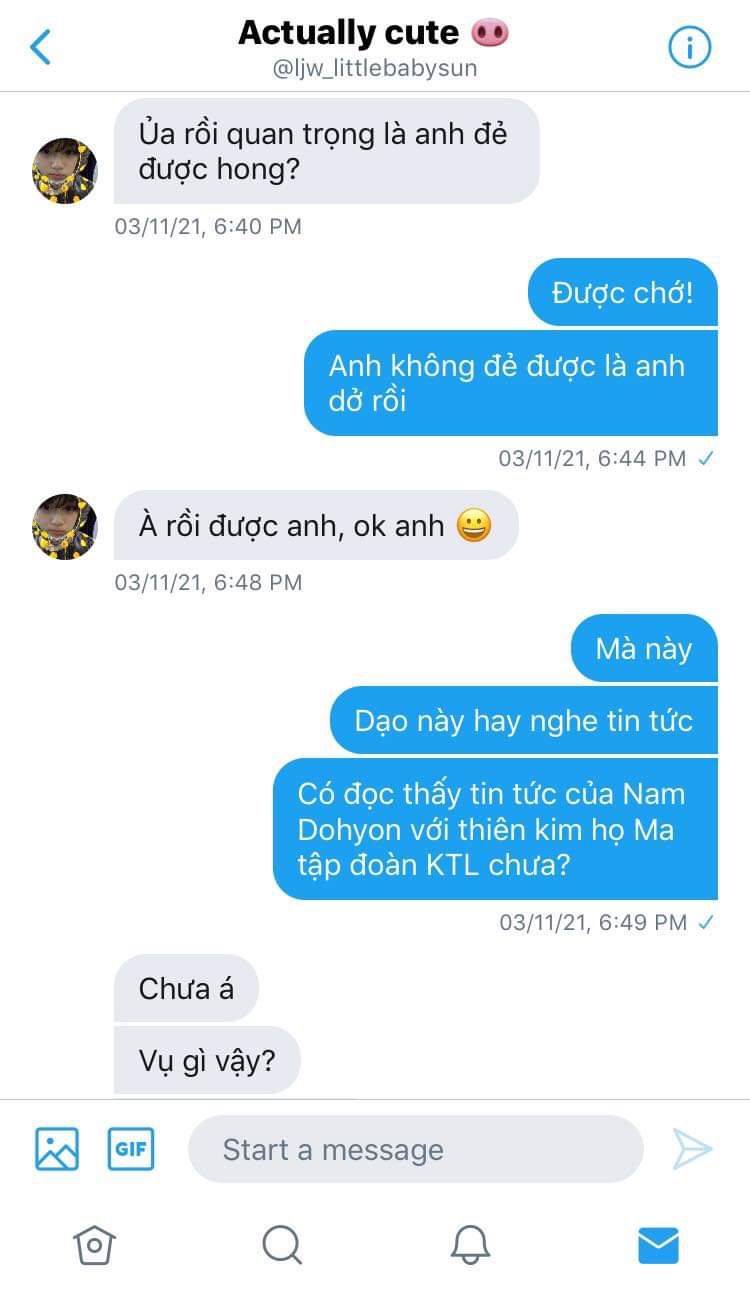Image resolution: width=750 pixels, height=1297 pixels.
Task: Tap the paper plane send icon
Action: (x=692, y=1149)
